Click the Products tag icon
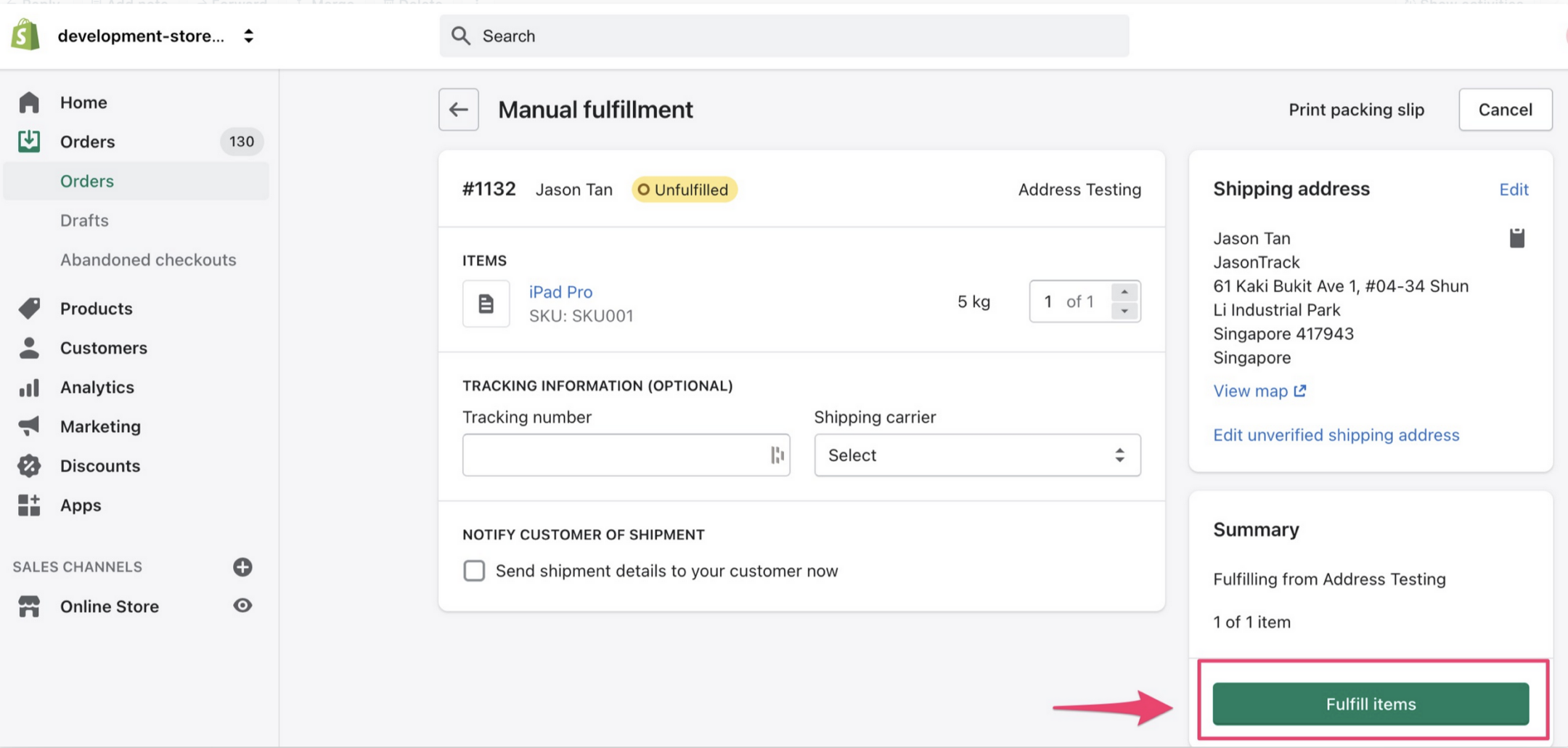 tap(29, 309)
